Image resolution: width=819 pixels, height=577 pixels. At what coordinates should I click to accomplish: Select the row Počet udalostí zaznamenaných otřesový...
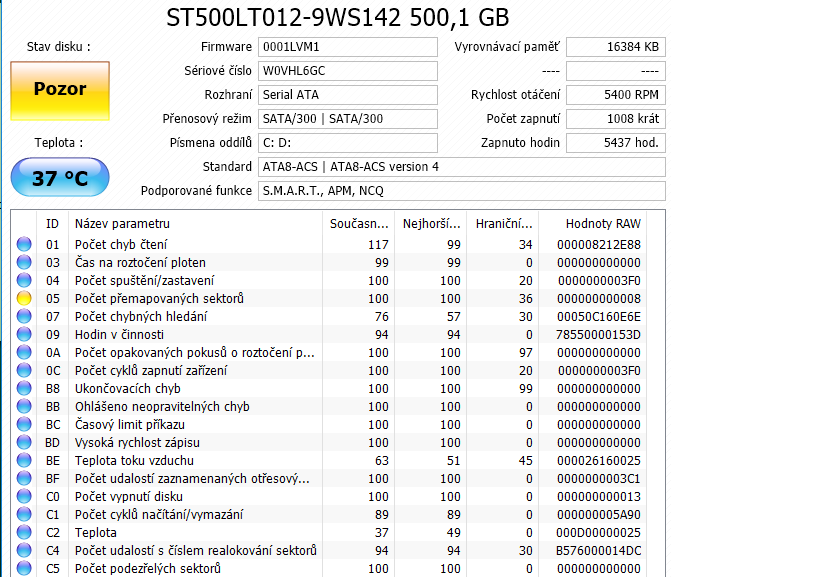pos(331,478)
